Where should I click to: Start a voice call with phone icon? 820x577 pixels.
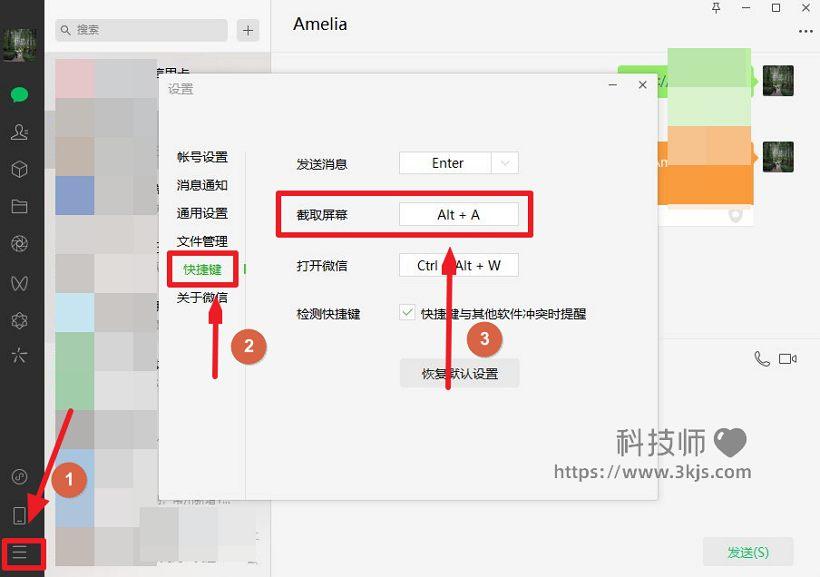762,359
